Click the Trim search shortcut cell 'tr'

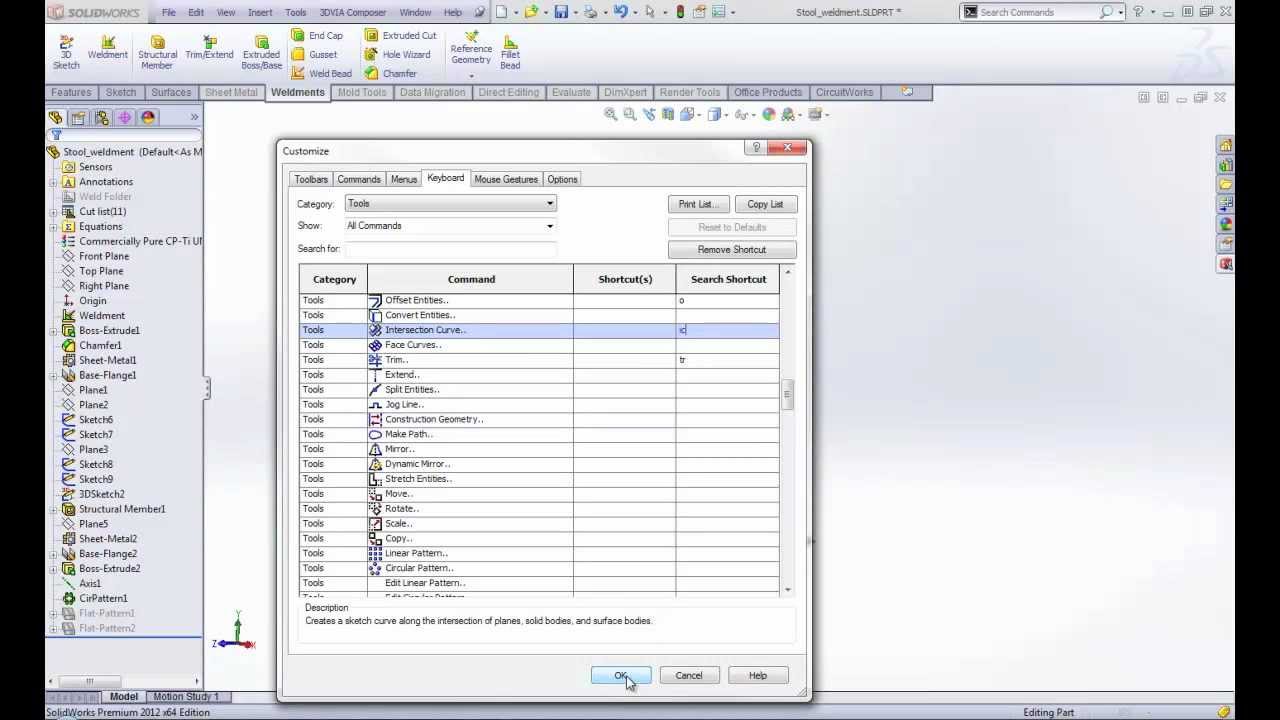tap(727, 360)
